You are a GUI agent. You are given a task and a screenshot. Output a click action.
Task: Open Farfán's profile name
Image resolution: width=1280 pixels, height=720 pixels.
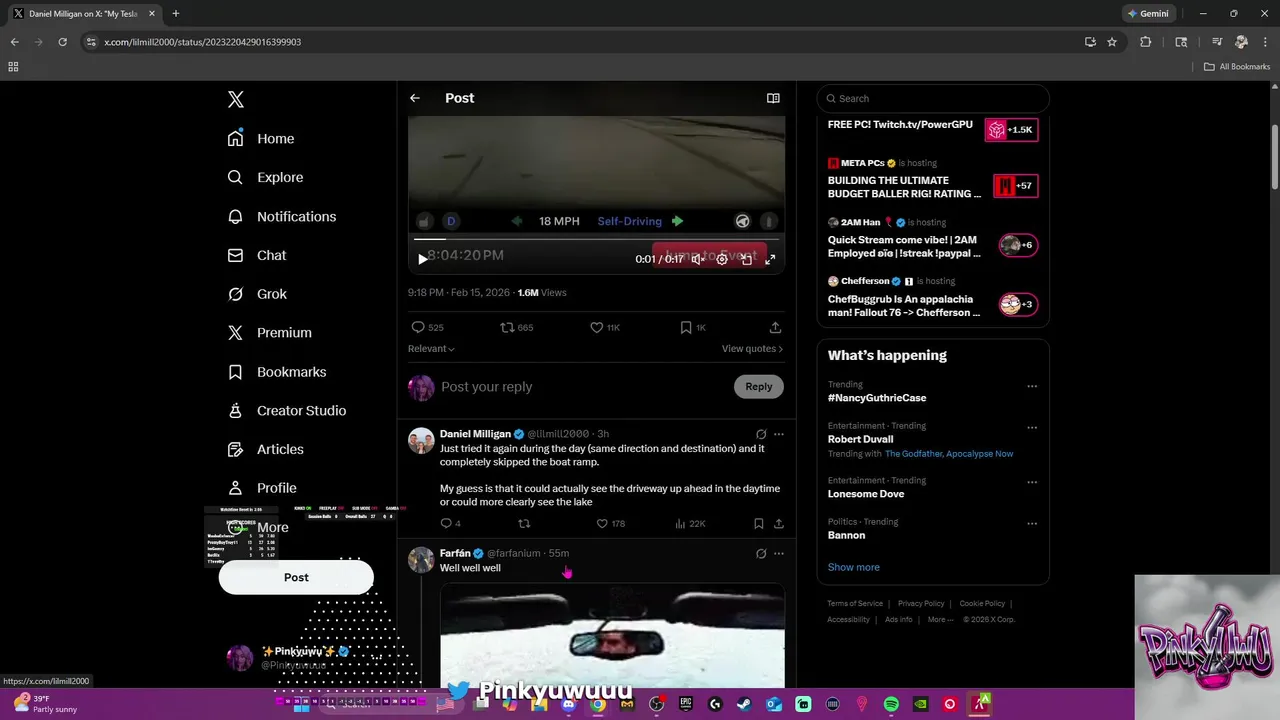click(455, 553)
